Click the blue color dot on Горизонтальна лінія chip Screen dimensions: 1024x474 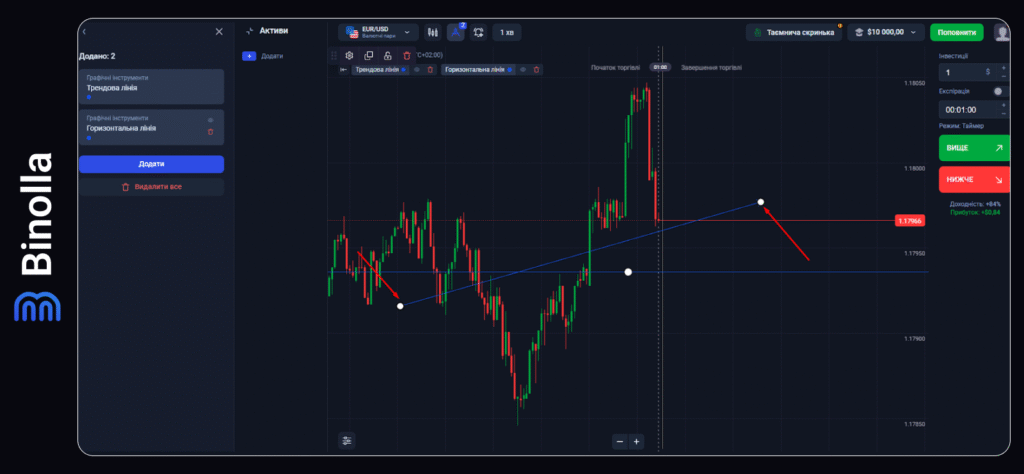pos(510,70)
